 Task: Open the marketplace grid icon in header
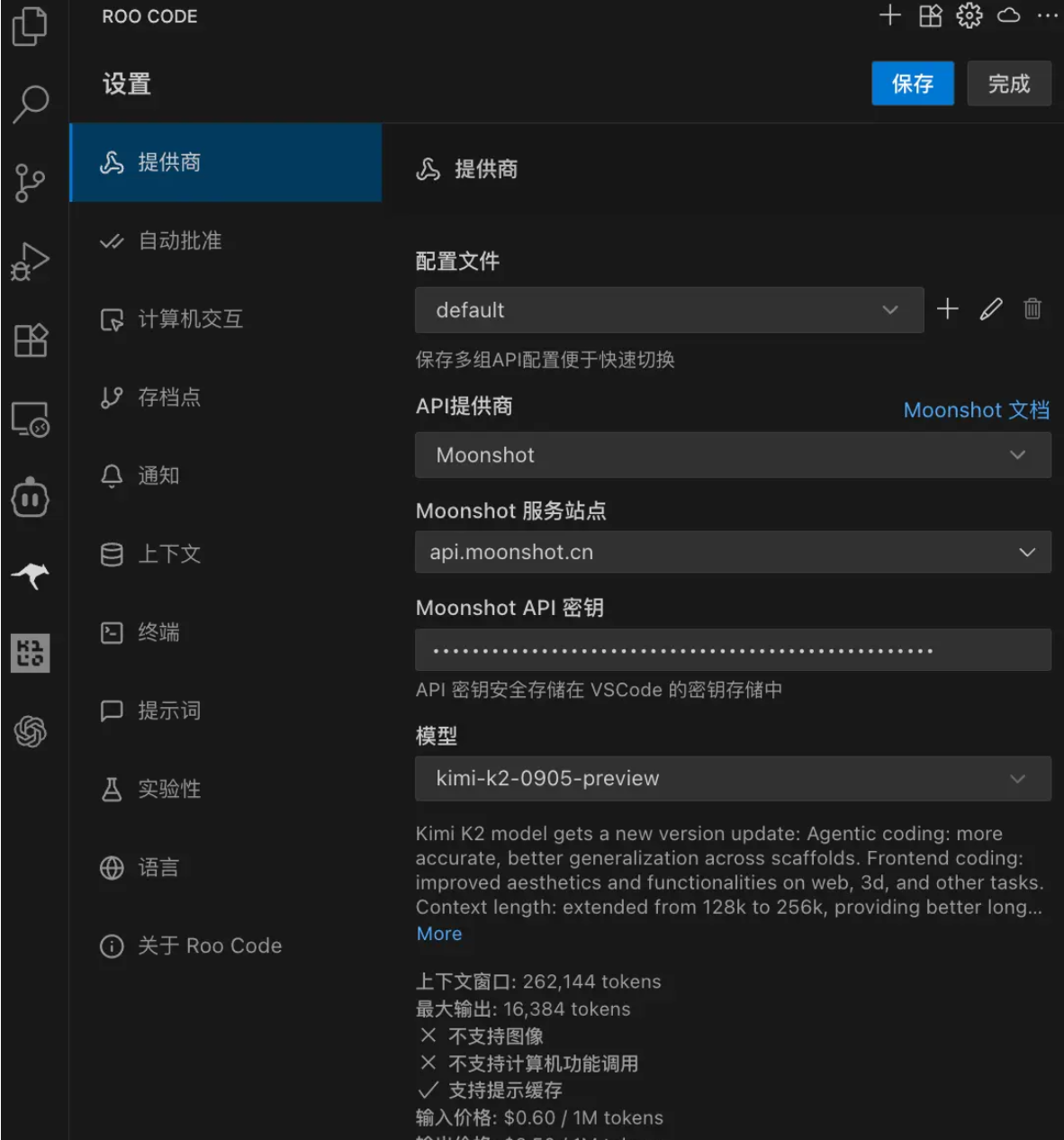(x=930, y=15)
